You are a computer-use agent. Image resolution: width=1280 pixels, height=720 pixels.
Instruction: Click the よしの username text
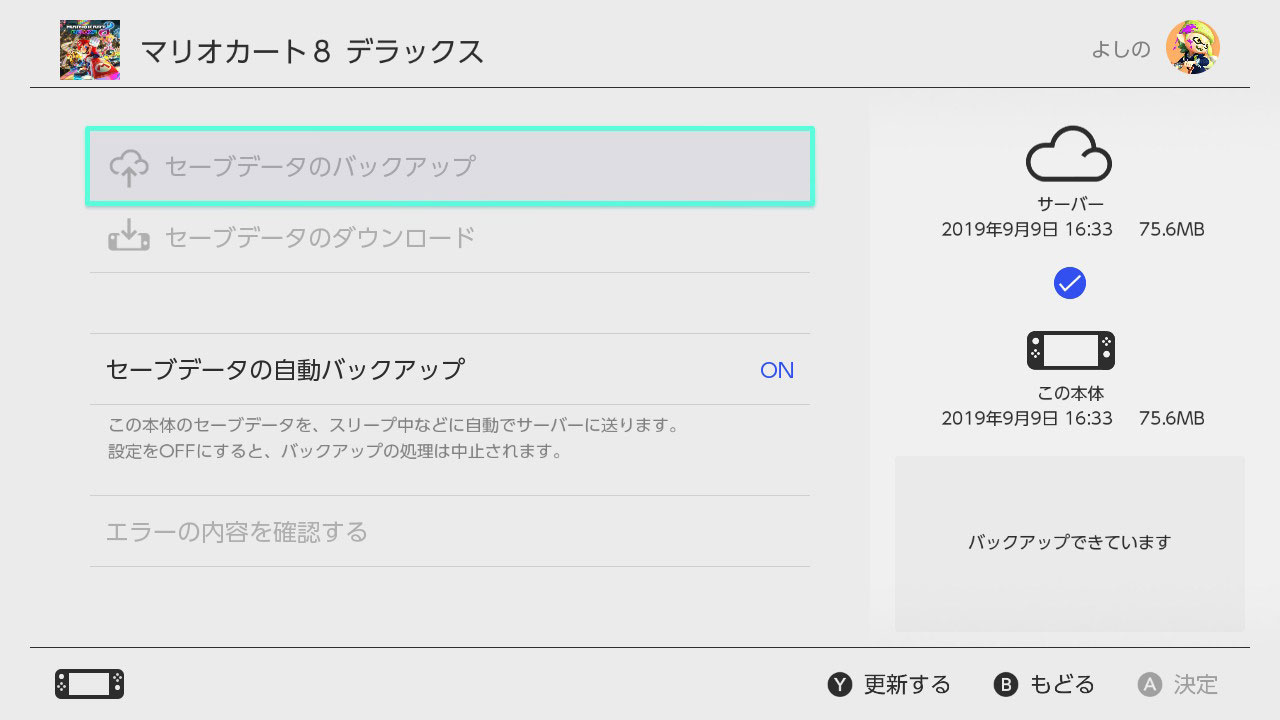(x=1120, y=49)
